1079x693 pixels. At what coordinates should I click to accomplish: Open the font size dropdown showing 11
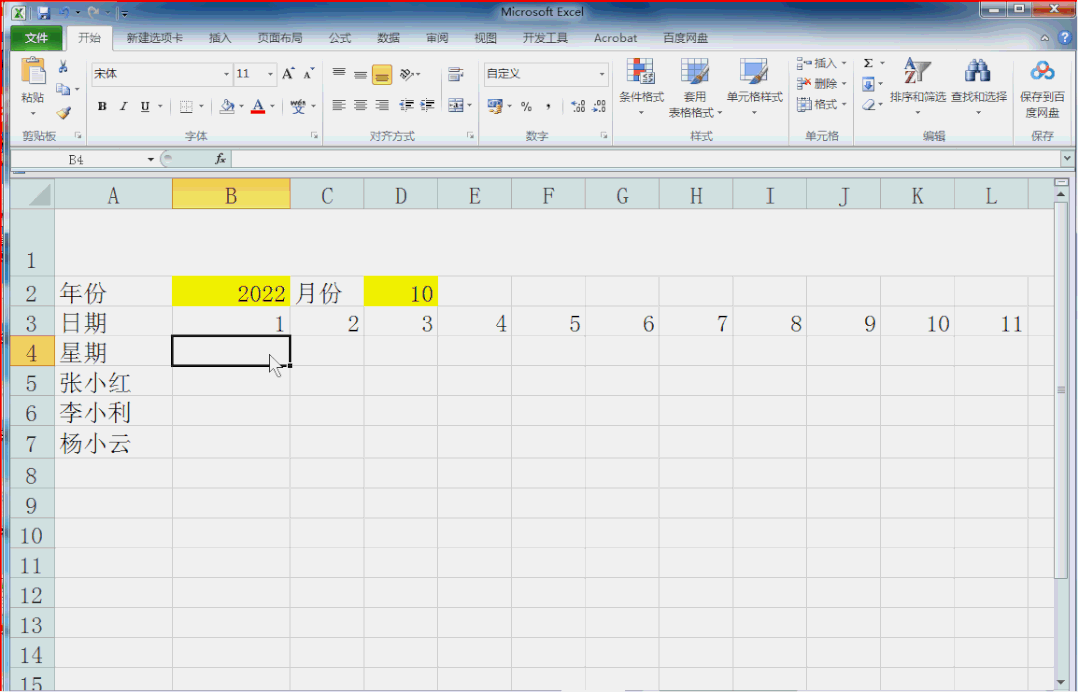[x=270, y=74]
